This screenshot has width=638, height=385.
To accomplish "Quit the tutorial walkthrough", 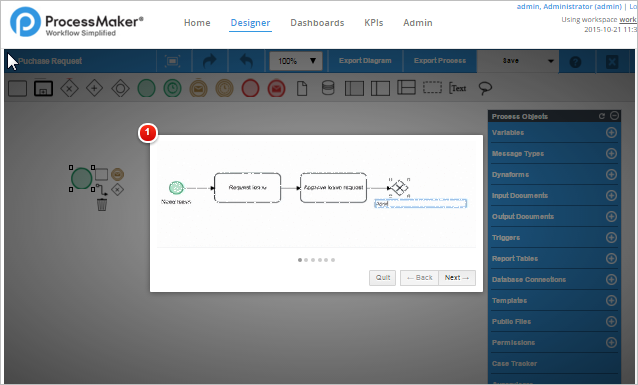I will coord(382,278).
